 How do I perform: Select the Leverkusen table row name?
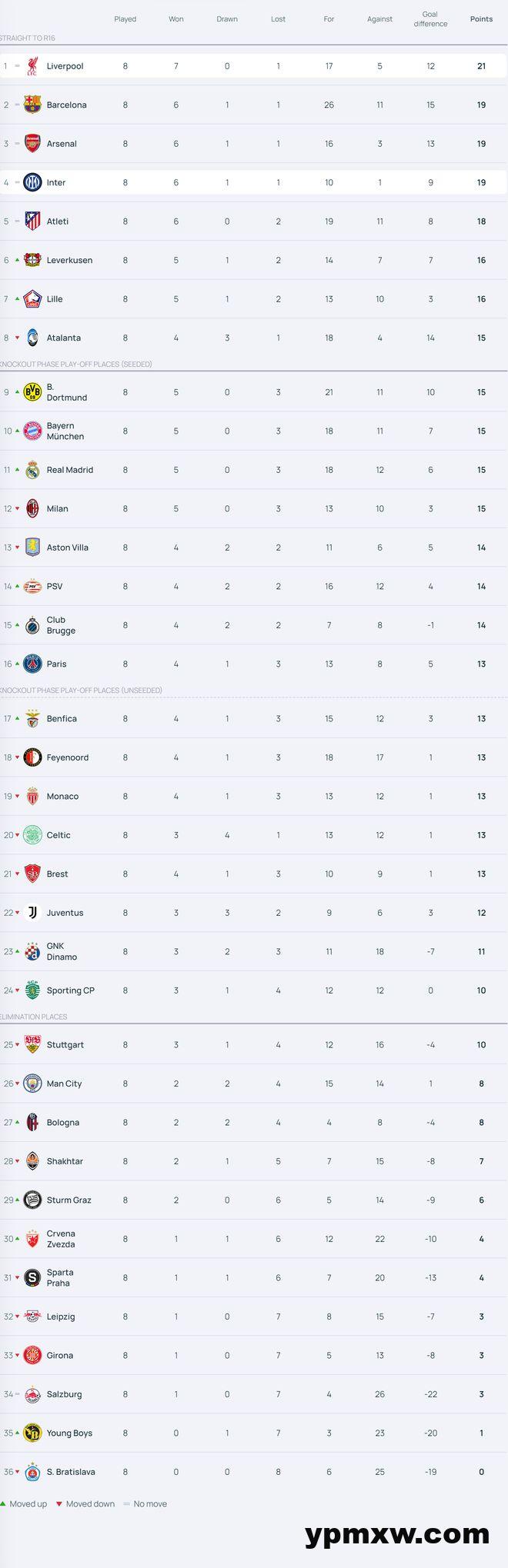click(69, 261)
